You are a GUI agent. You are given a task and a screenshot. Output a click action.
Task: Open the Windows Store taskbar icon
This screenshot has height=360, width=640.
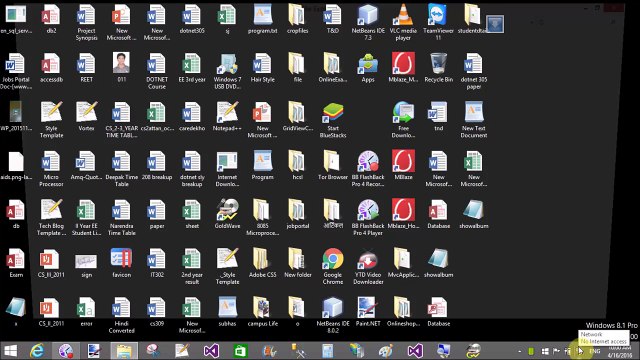(x=240, y=351)
